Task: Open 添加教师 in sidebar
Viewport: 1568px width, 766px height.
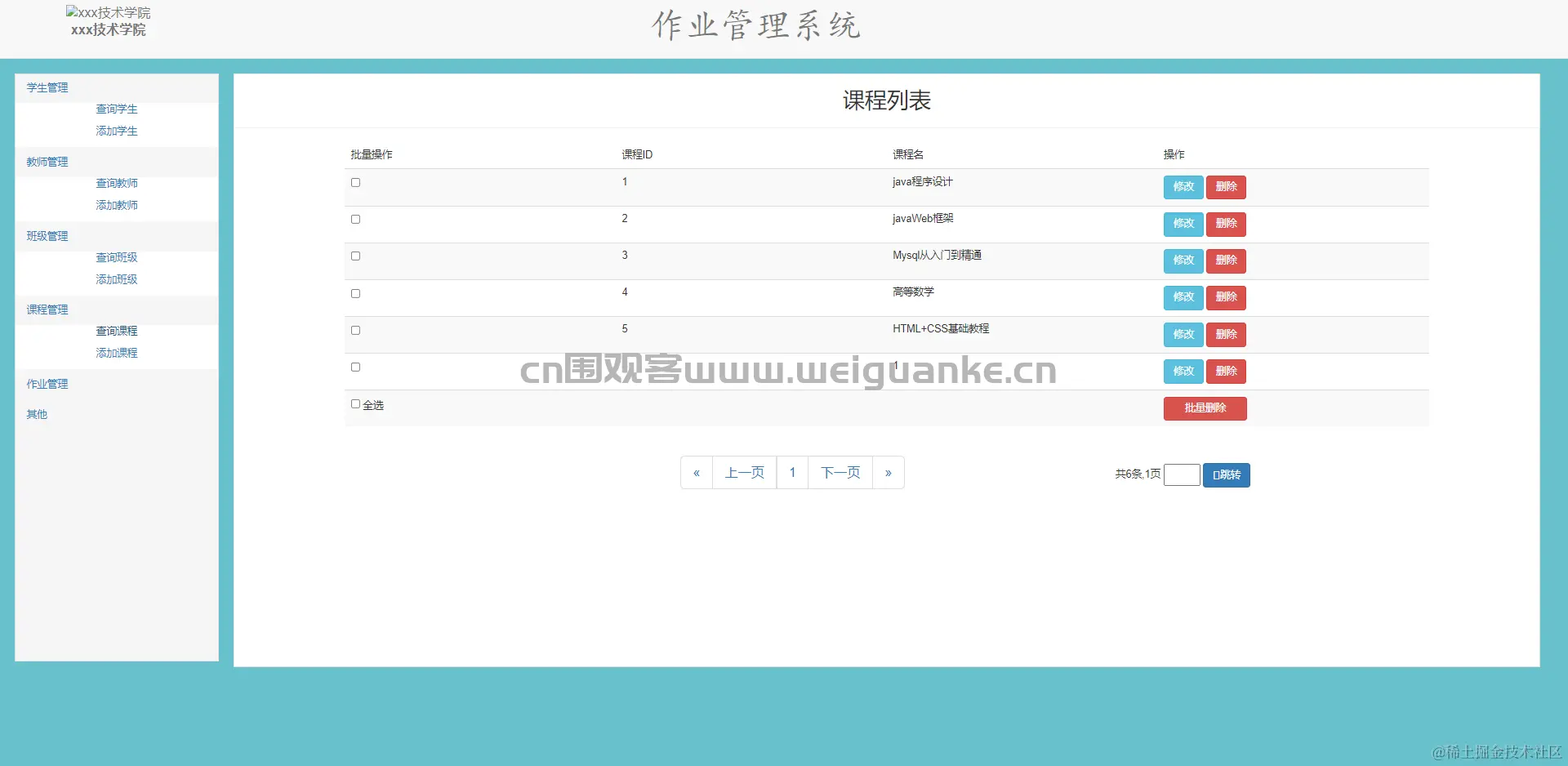Action: tap(117, 206)
